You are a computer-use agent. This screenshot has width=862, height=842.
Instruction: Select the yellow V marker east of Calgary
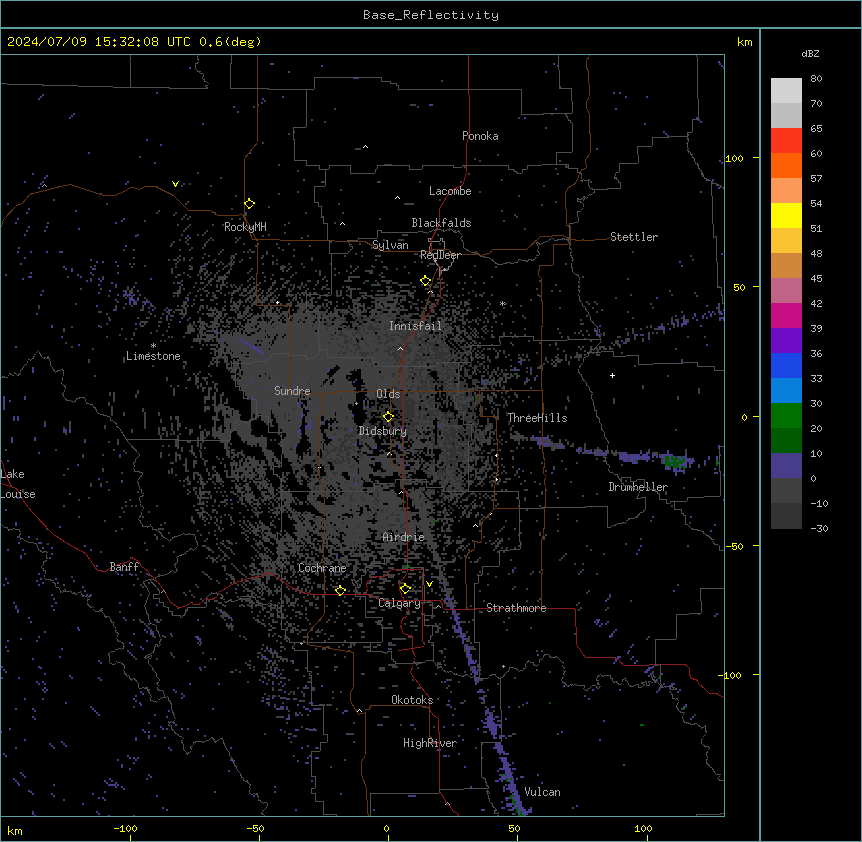click(429, 584)
